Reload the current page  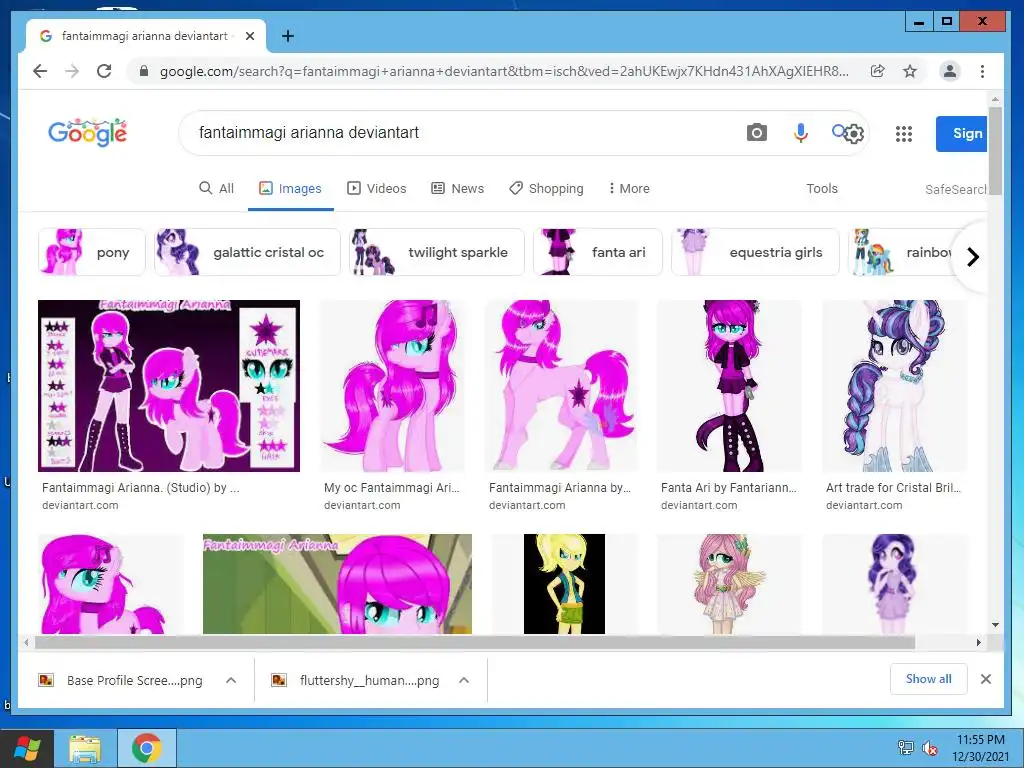point(104,71)
